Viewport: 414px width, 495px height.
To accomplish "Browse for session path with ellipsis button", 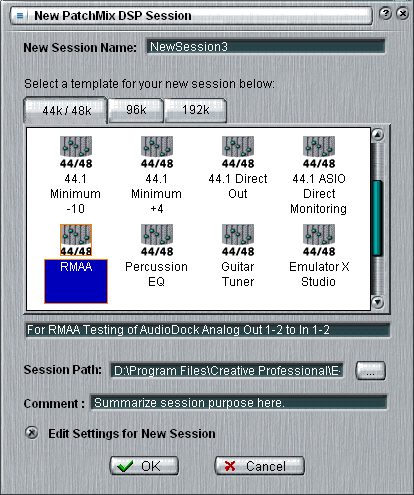I will tap(370, 371).
